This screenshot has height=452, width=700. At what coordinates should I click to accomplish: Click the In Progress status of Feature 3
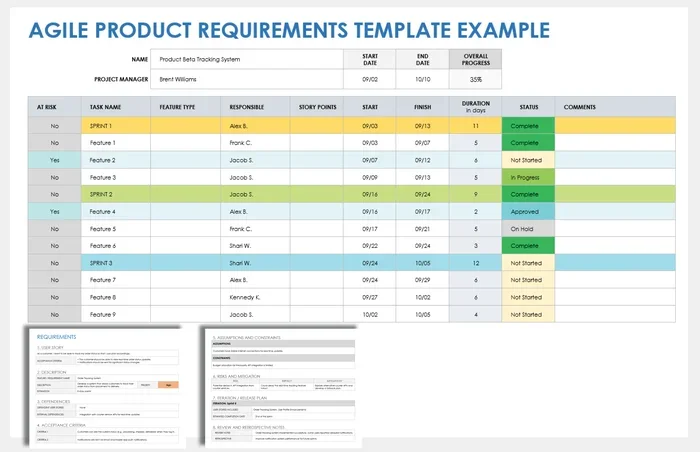tap(528, 177)
